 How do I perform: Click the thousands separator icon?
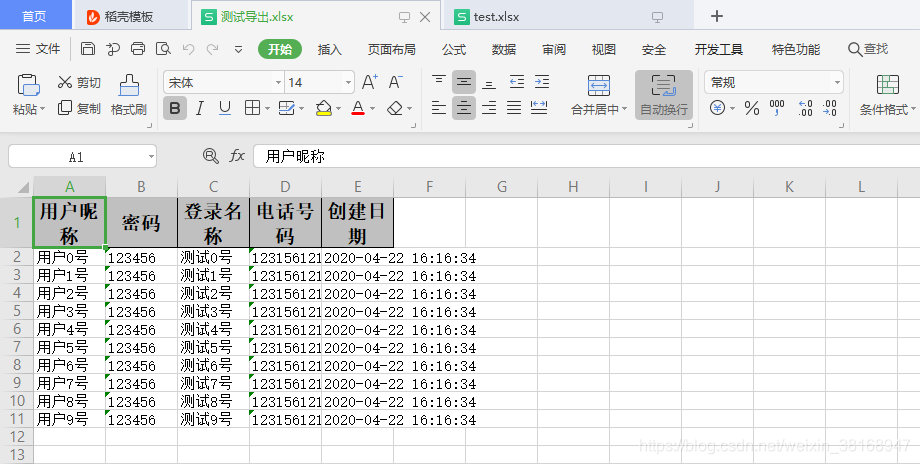[777, 108]
